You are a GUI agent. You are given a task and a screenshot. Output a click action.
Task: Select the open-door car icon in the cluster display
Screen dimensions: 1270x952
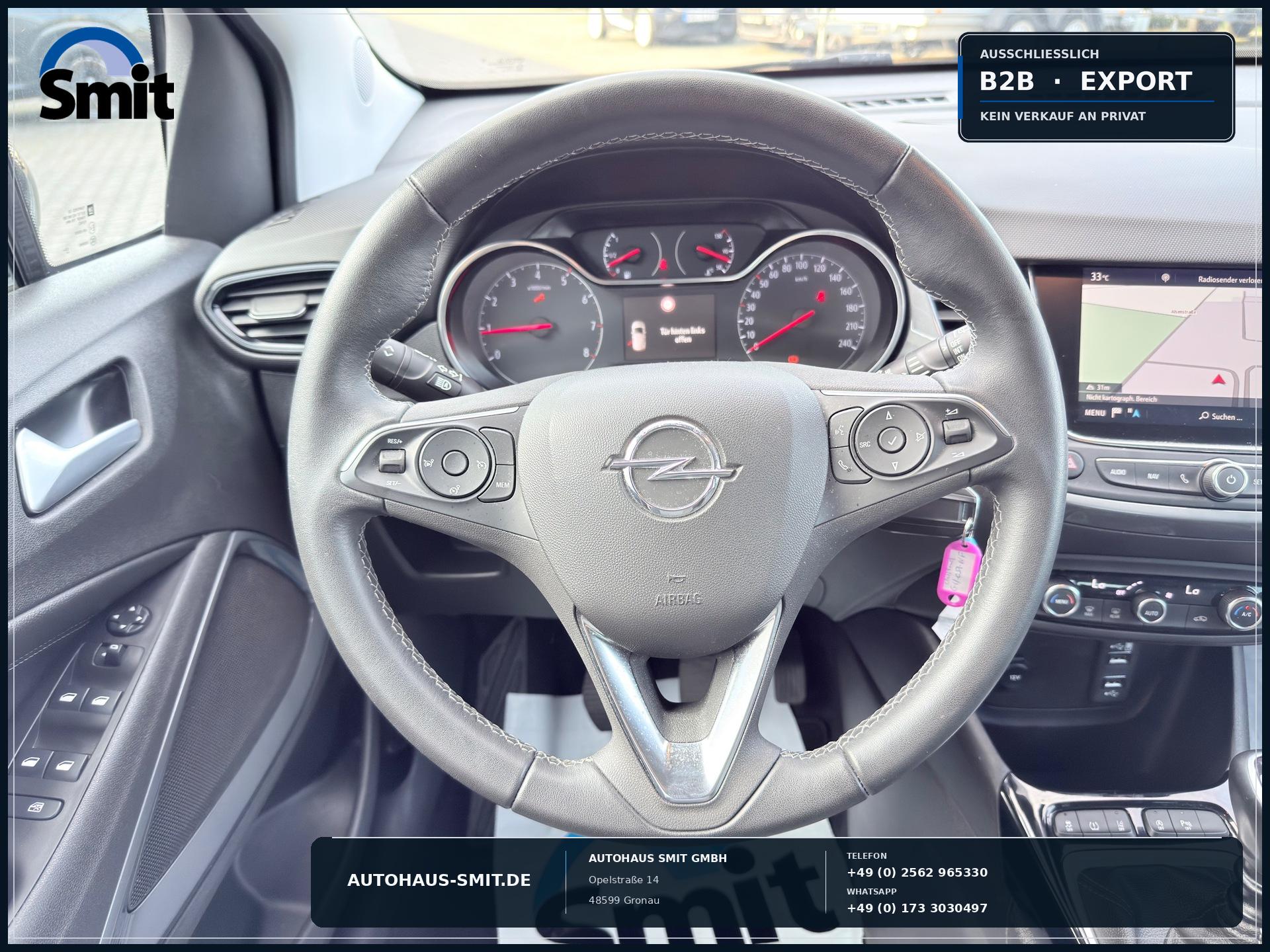point(638,337)
